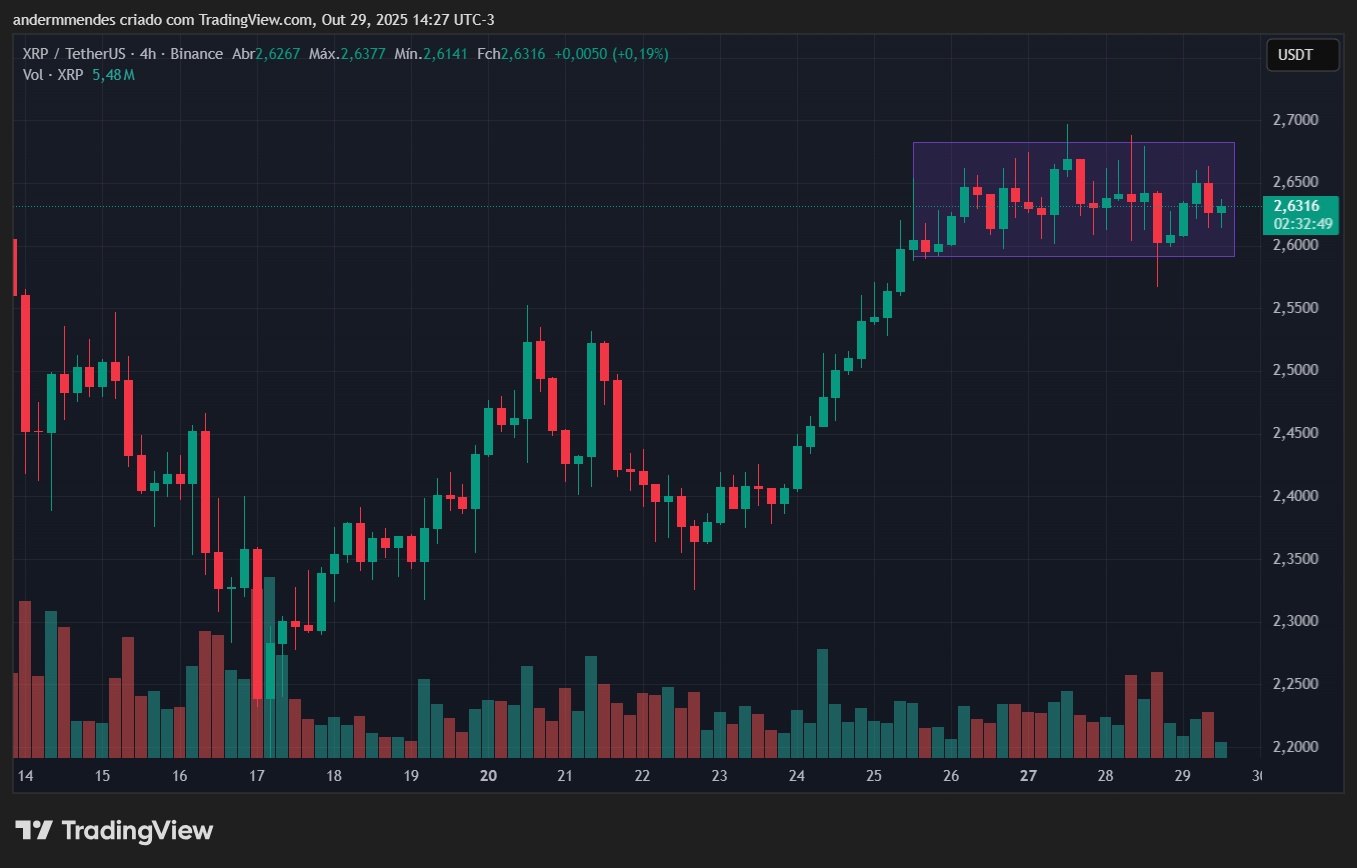This screenshot has height=868, width=1357.
Task: Click the volume value 5,48 M
Action: point(113,74)
